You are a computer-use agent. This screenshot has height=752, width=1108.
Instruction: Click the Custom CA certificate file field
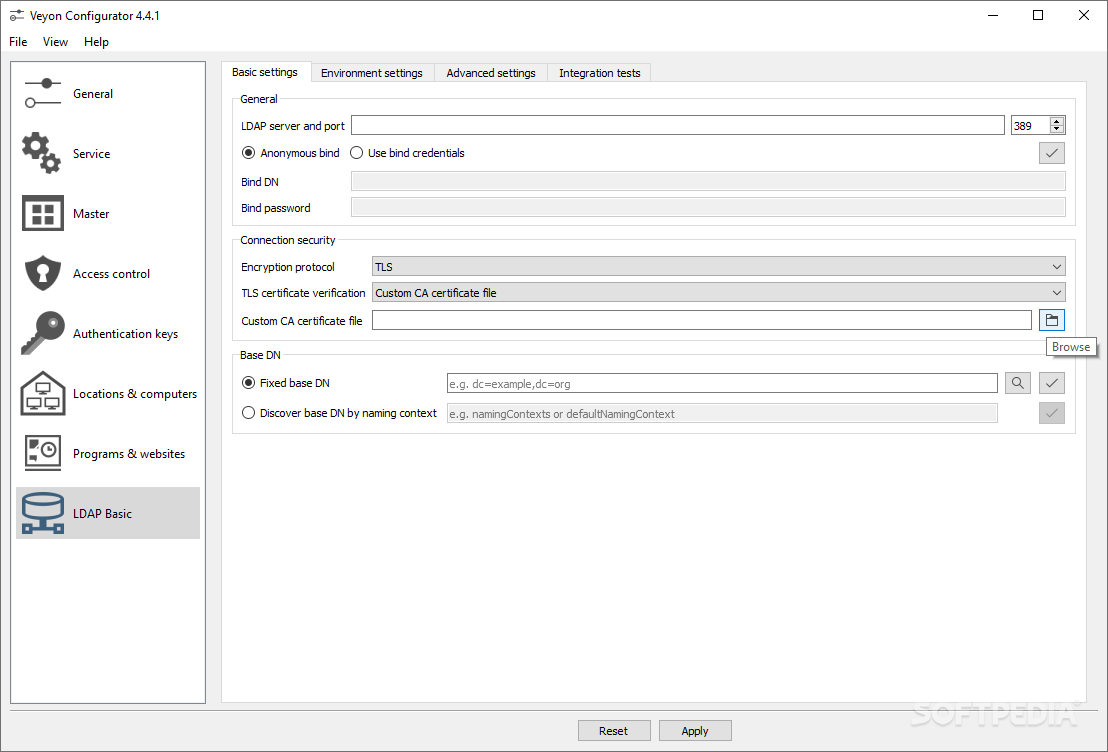[x=702, y=320]
